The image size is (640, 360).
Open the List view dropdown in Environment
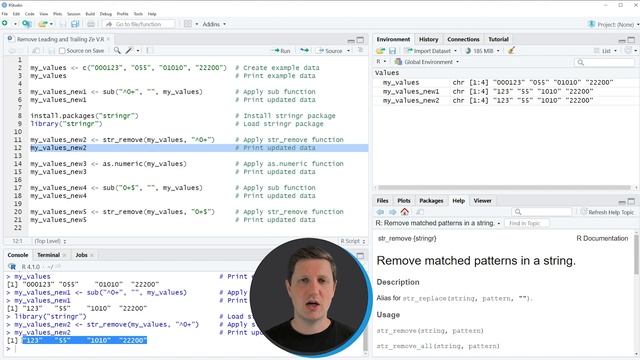606,51
